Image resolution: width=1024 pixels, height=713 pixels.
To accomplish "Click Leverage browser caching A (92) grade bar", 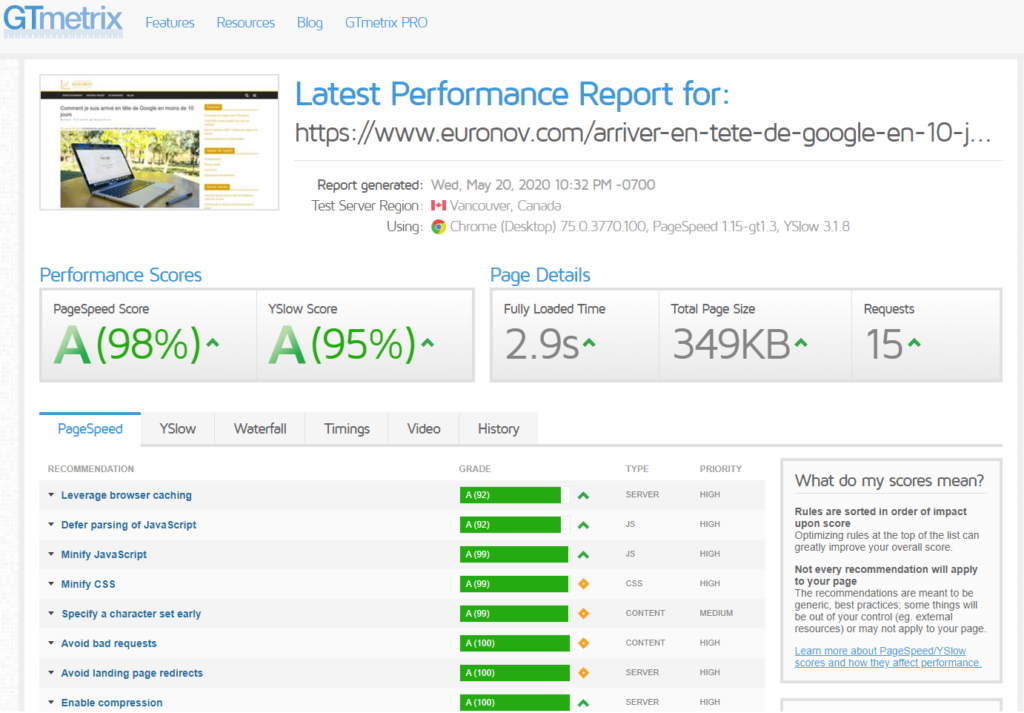I will click(515, 495).
